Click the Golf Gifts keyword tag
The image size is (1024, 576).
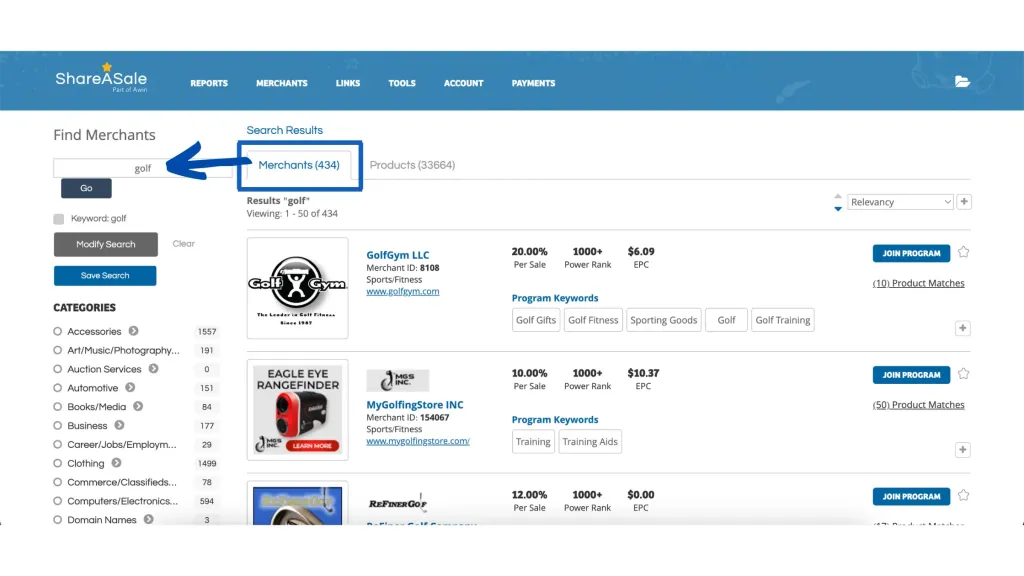pos(536,320)
